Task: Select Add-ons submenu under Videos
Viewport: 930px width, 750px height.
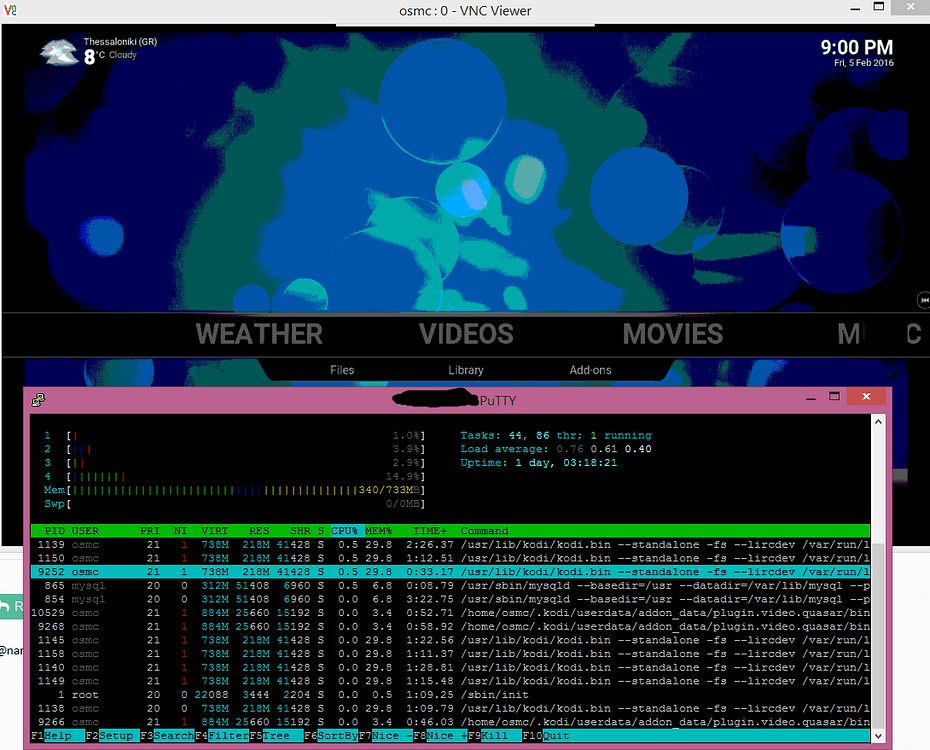Action: [590, 370]
